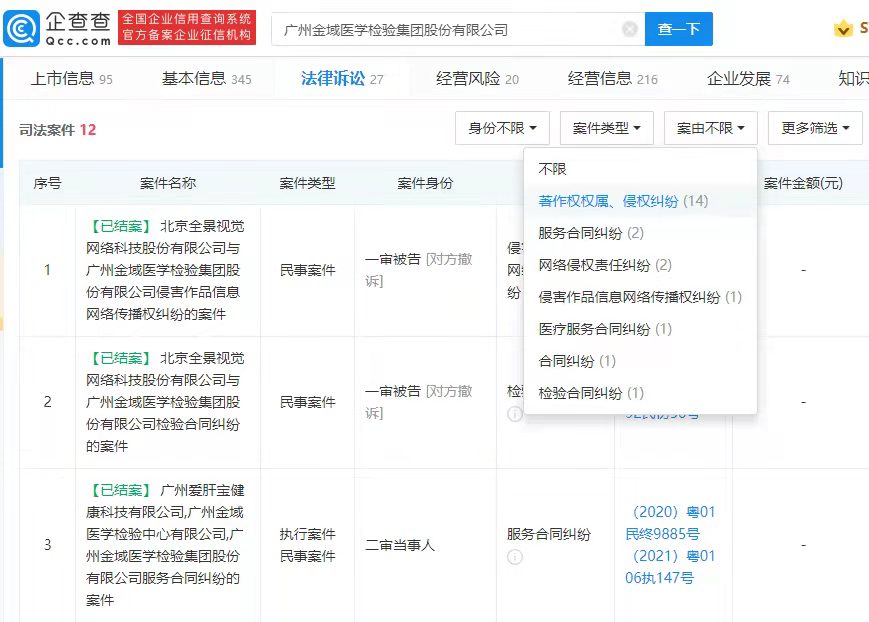The height and width of the screenshot is (622, 869).
Task: Click 民事案件 in row 2
Action: (x=308, y=402)
